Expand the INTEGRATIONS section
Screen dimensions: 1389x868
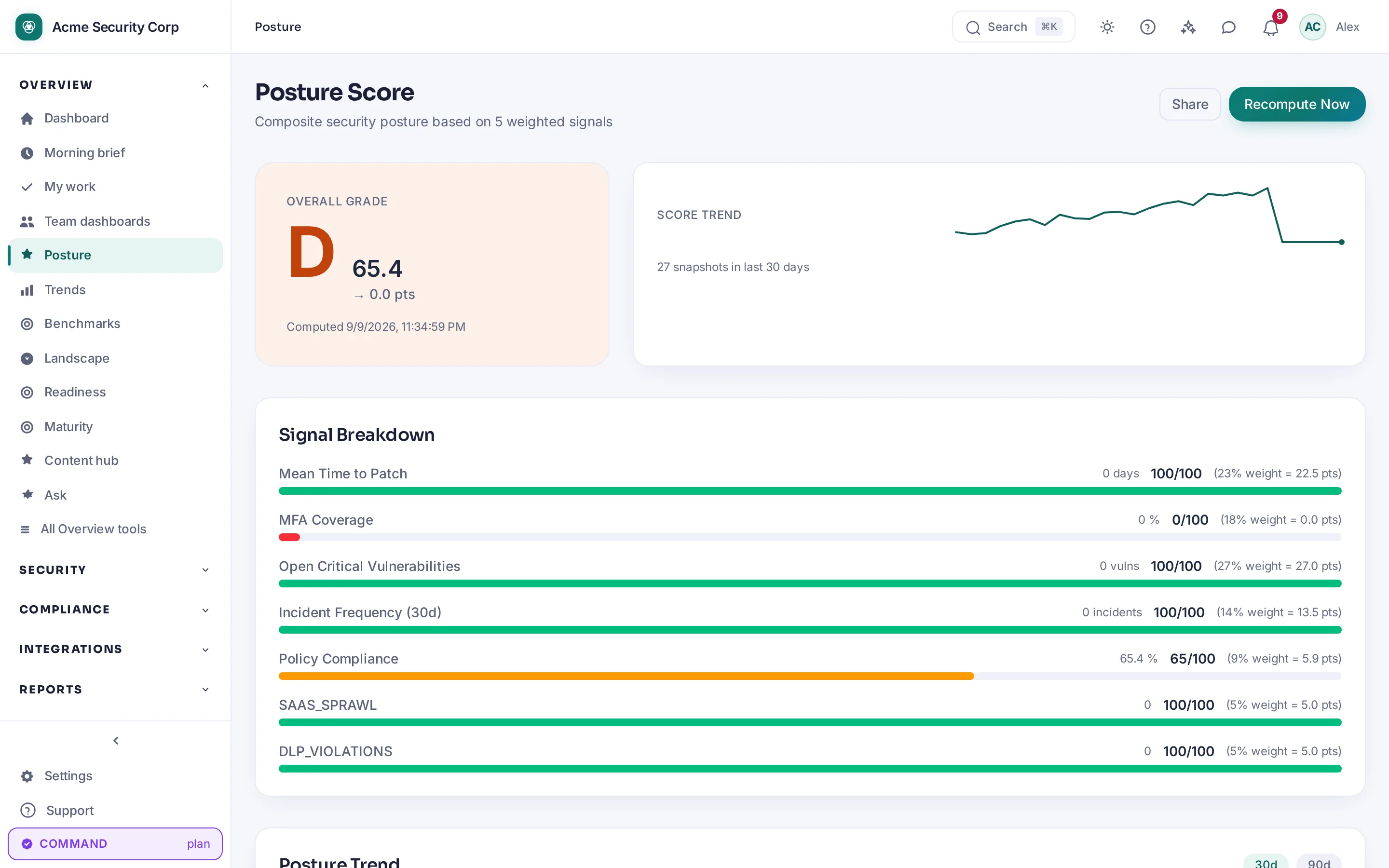coord(115,649)
